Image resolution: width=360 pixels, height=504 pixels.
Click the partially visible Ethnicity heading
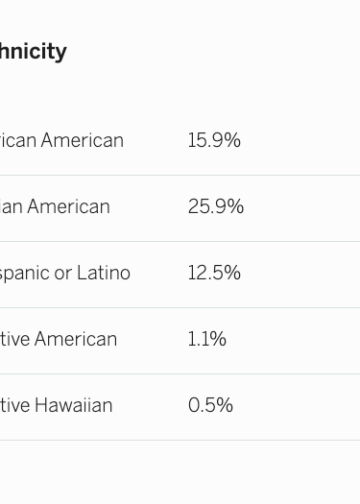coord(33,52)
